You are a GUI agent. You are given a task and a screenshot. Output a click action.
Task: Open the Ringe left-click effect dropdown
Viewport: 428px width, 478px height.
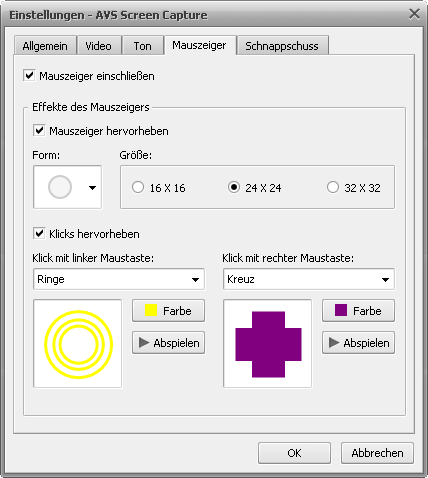point(119,279)
